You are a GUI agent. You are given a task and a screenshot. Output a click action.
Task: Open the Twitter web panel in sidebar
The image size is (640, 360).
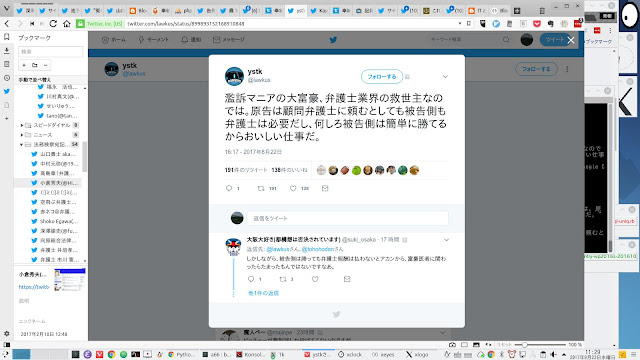tap(7, 91)
